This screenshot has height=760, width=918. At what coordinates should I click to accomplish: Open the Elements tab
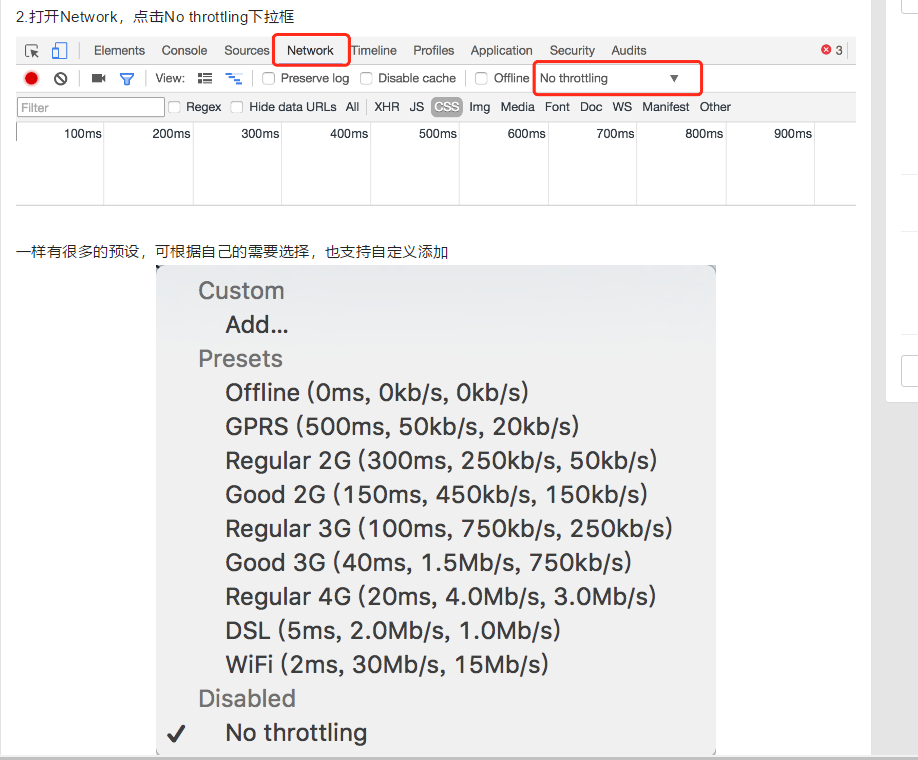coord(119,50)
